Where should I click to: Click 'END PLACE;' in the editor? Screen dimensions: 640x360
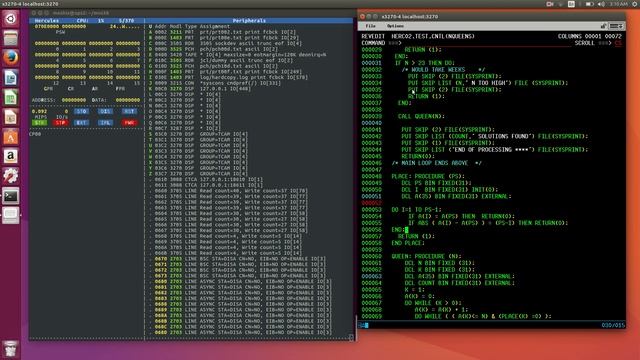(408, 243)
